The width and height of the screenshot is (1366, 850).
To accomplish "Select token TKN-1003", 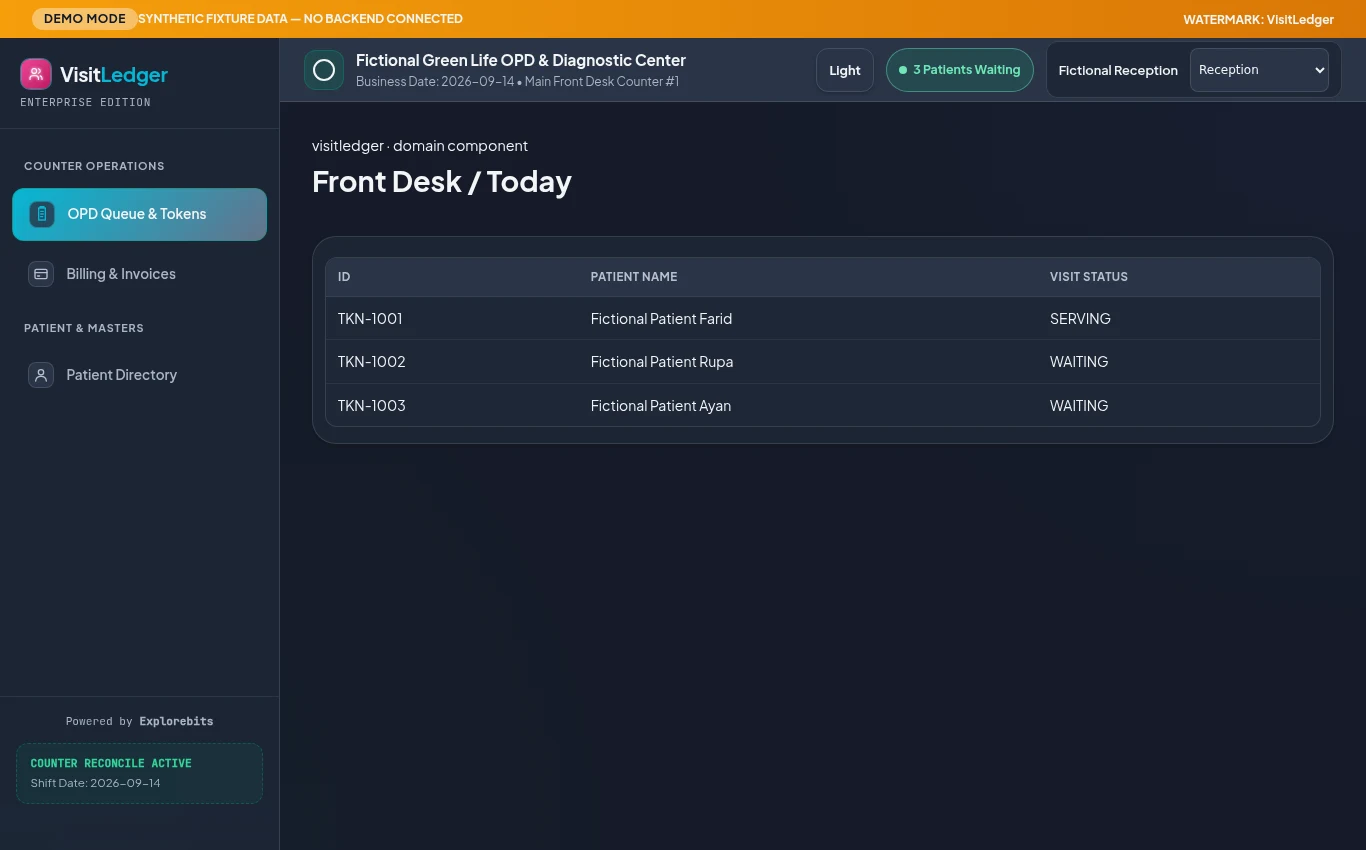I will 372,406.
